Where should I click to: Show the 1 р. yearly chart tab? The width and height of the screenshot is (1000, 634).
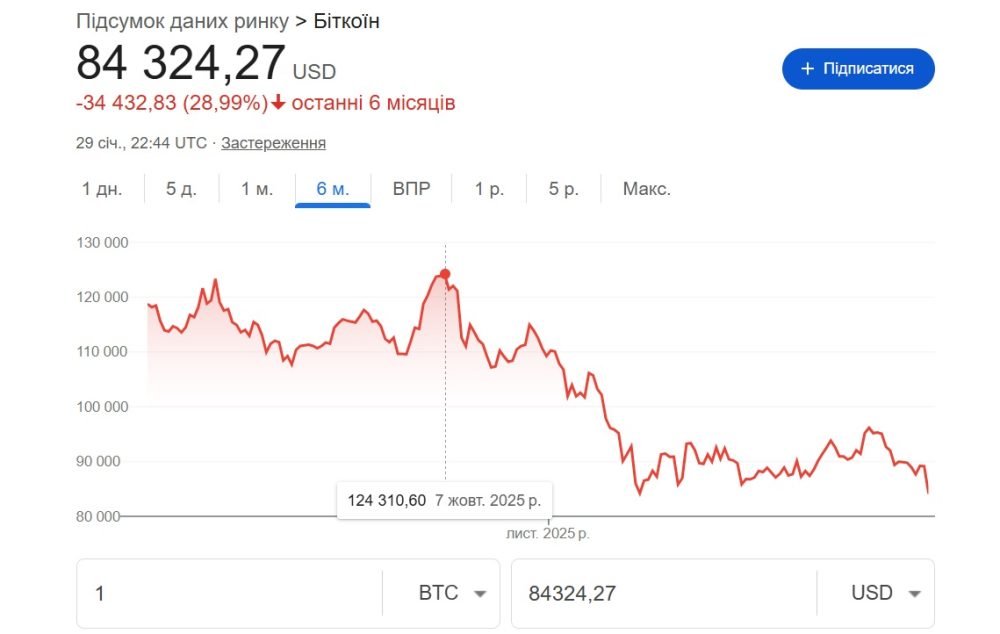tap(489, 189)
